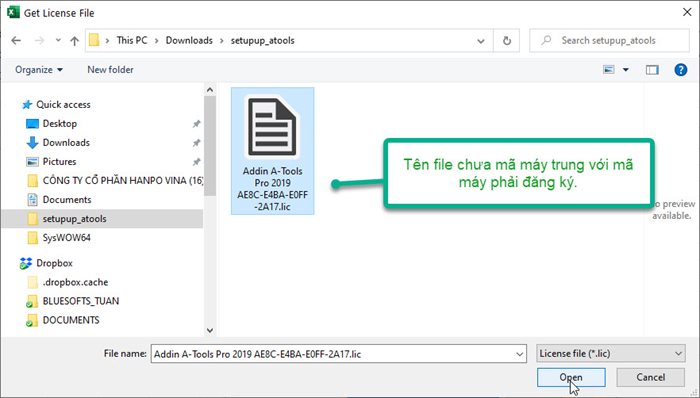Open SysWOW64 folder in sidebar

pyautogui.click(x=67, y=238)
